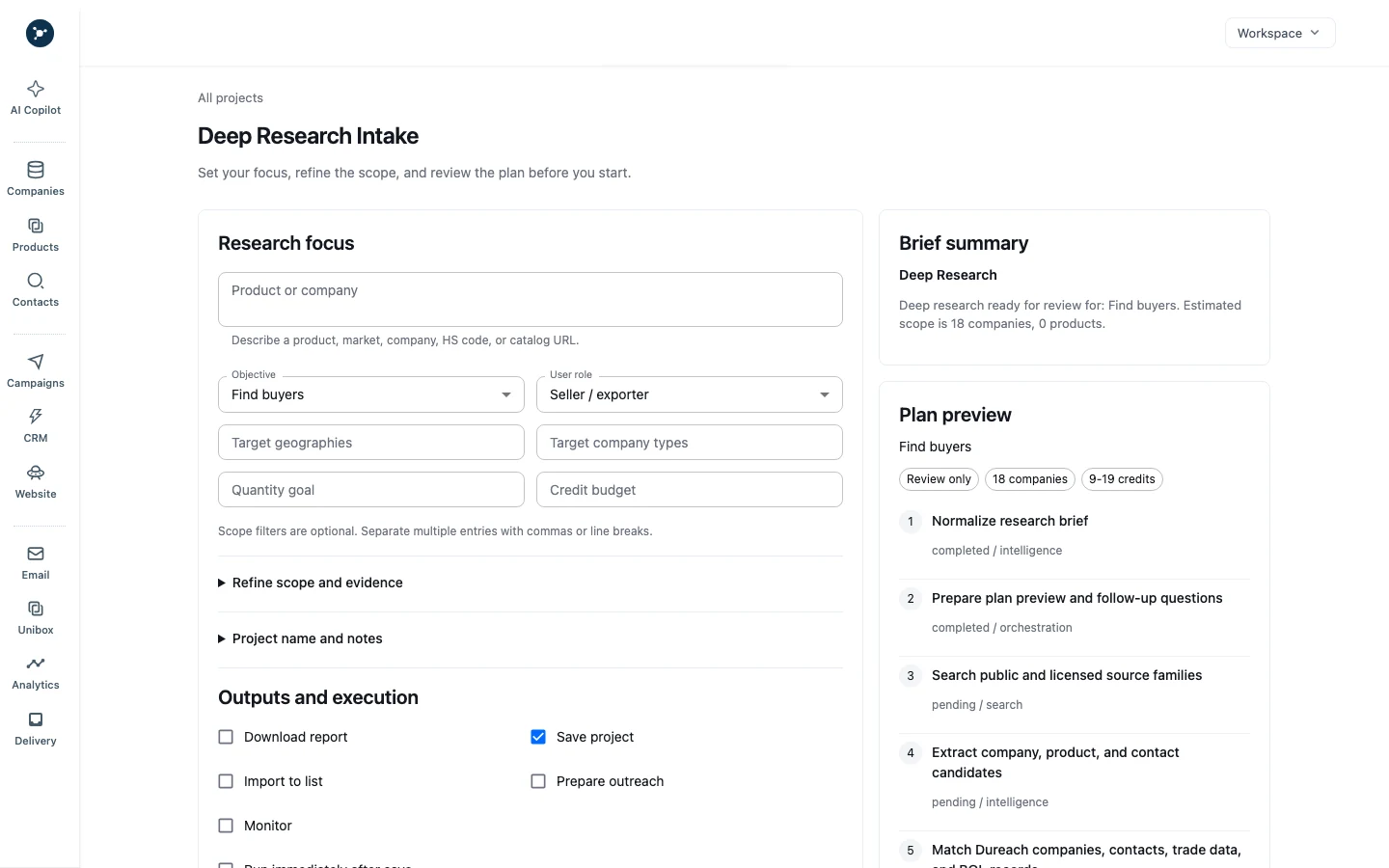Enable the Prepare outreach checkbox
The height and width of the screenshot is (868, 1389).
click(538, 781)
